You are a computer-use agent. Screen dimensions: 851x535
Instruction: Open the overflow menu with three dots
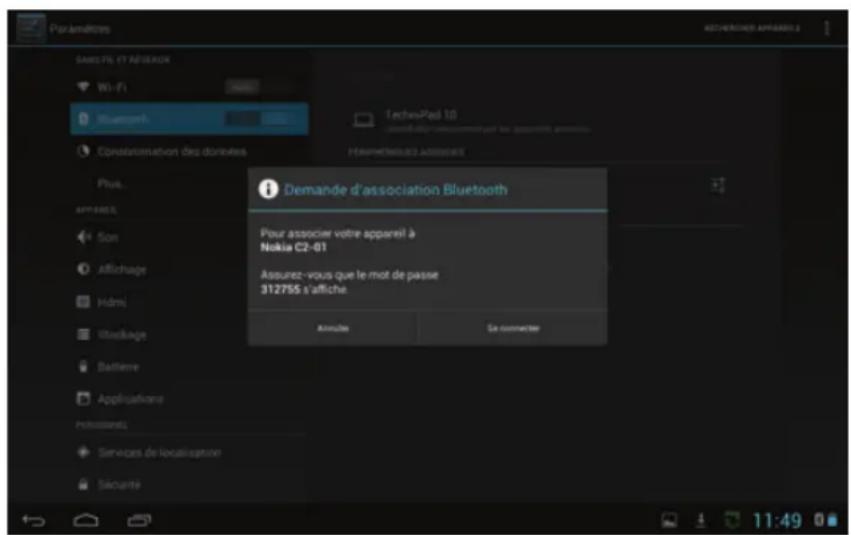tap(827, 28)
